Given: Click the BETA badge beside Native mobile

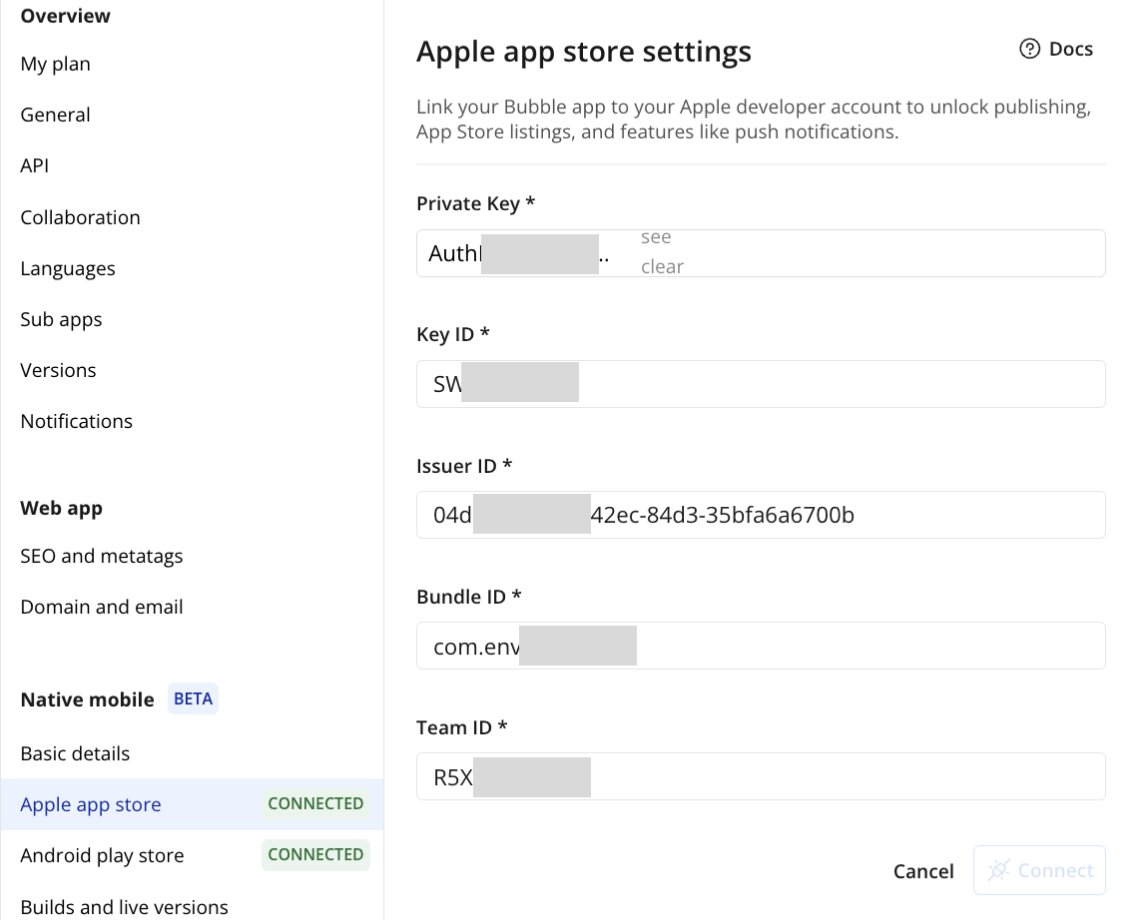Looking at the screenshot, I should [x=193, y=699].
